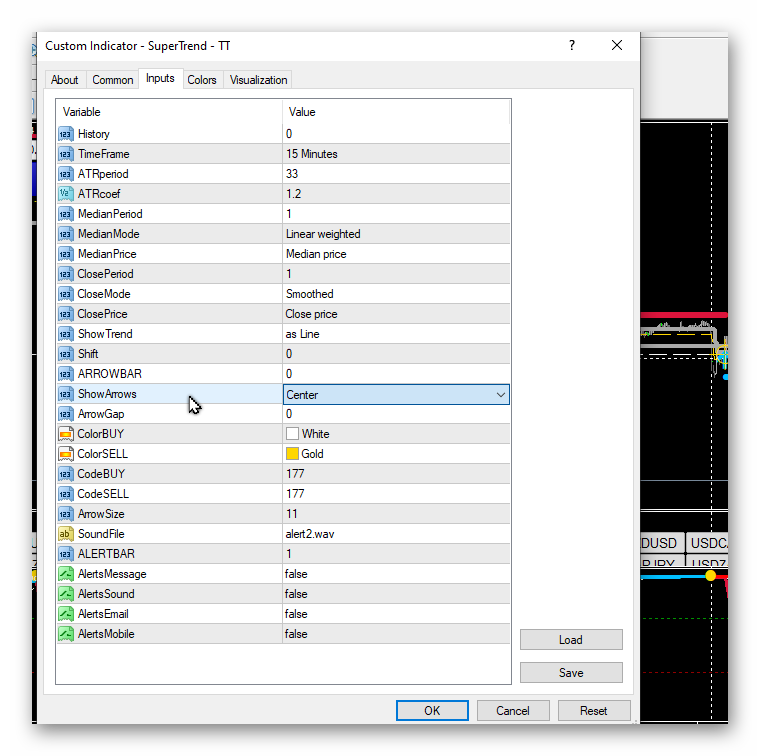Click the icon next to ShowArrows

click(66, 394)
